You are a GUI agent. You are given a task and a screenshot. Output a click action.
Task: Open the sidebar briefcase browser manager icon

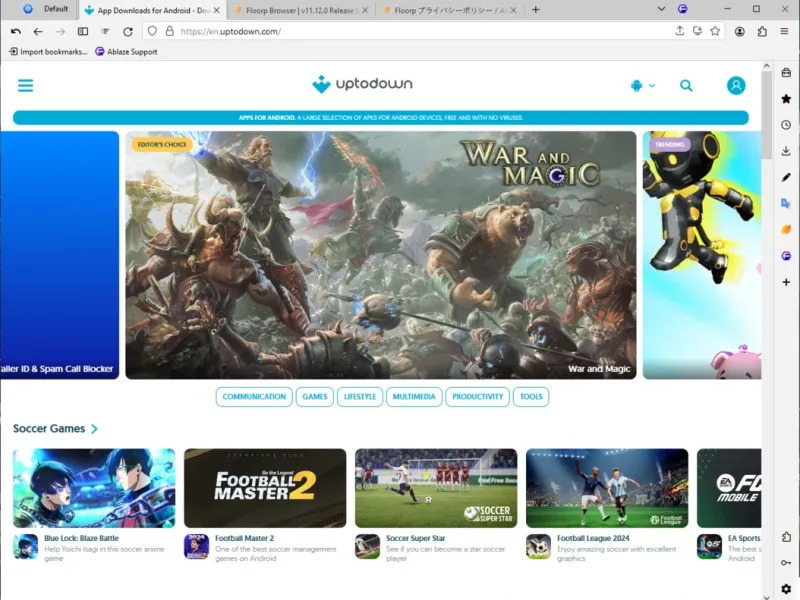786,73
